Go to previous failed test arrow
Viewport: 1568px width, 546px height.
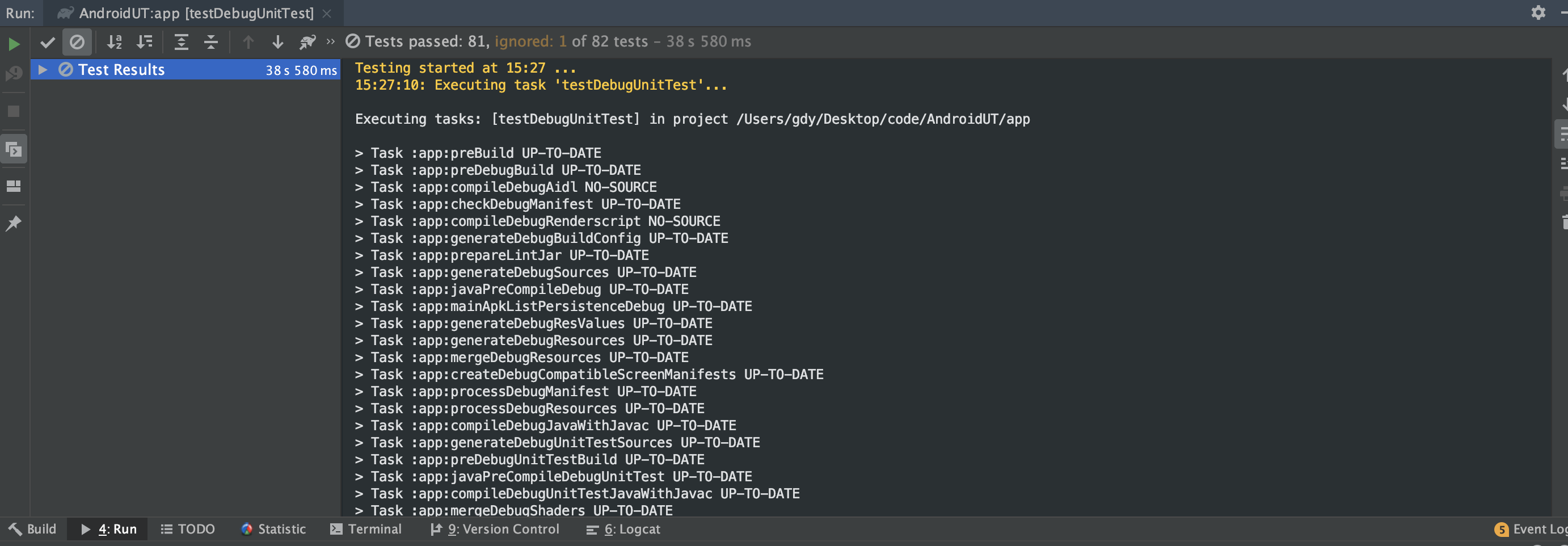pyautogui.click(x=248, y=42)
